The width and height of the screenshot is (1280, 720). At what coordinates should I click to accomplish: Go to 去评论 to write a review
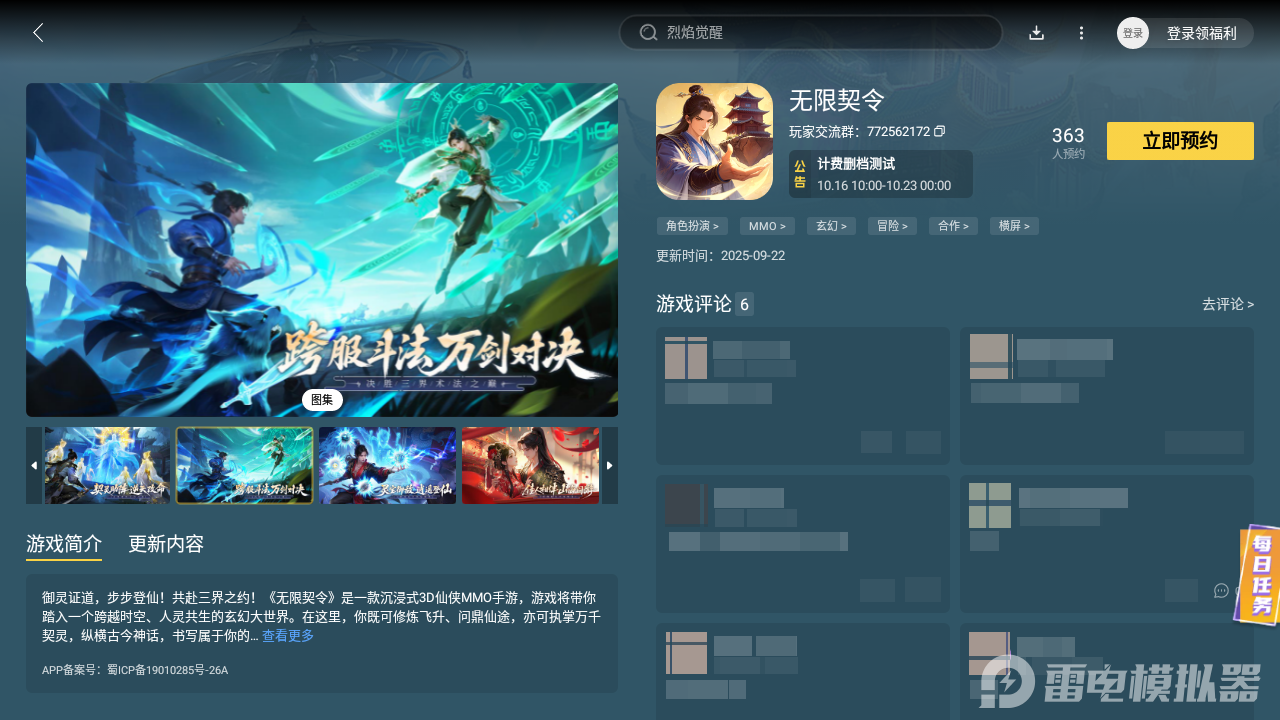pyautogui.click(x=1228, y=304)
